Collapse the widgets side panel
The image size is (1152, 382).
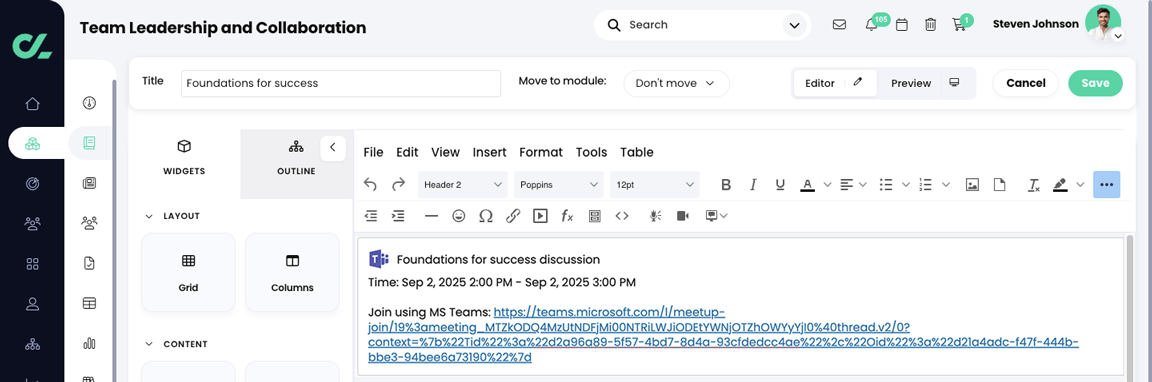coord(333,148)
